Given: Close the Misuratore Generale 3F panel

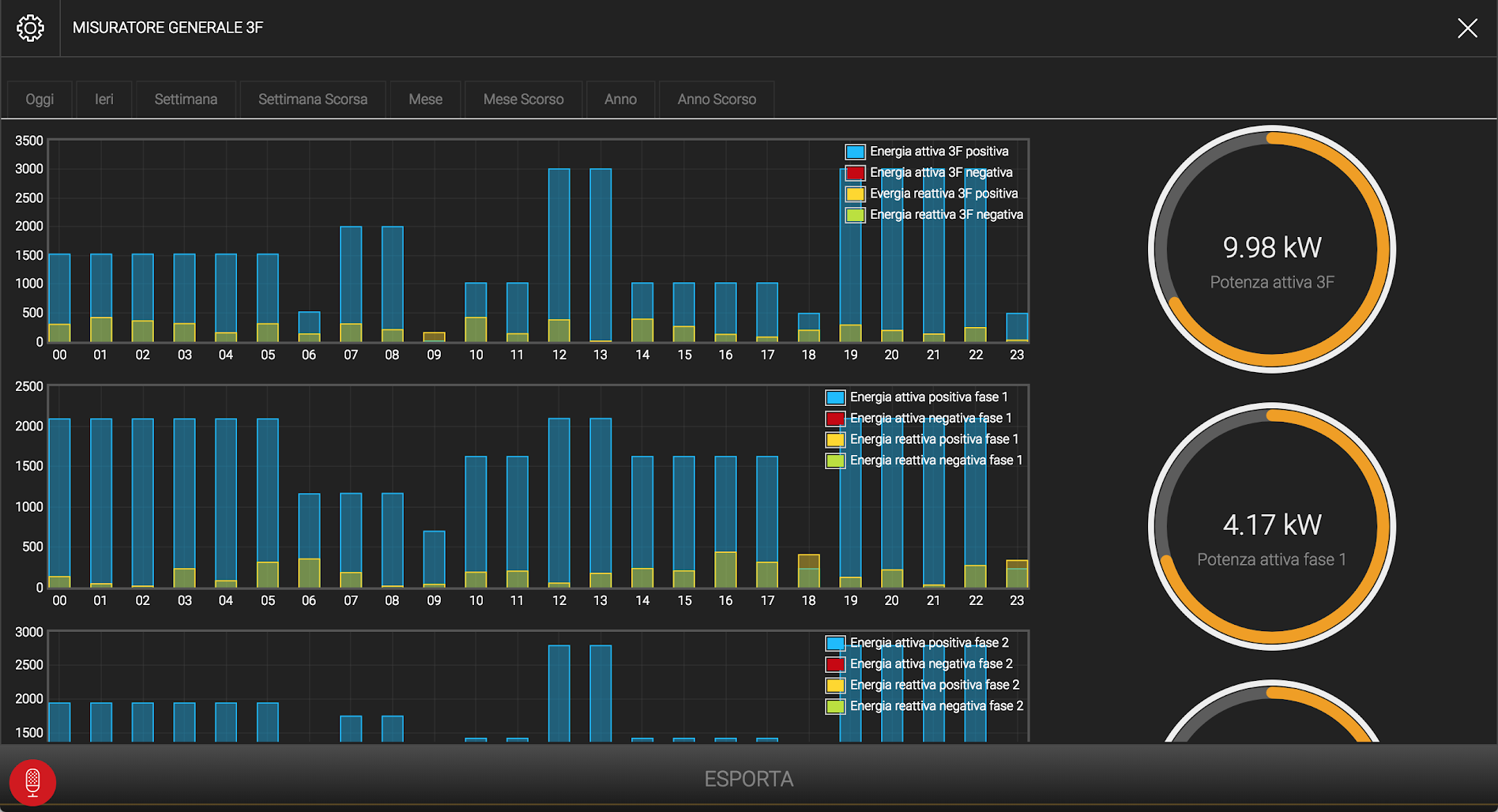Looking at the screenshot, I should point(1467,28).
